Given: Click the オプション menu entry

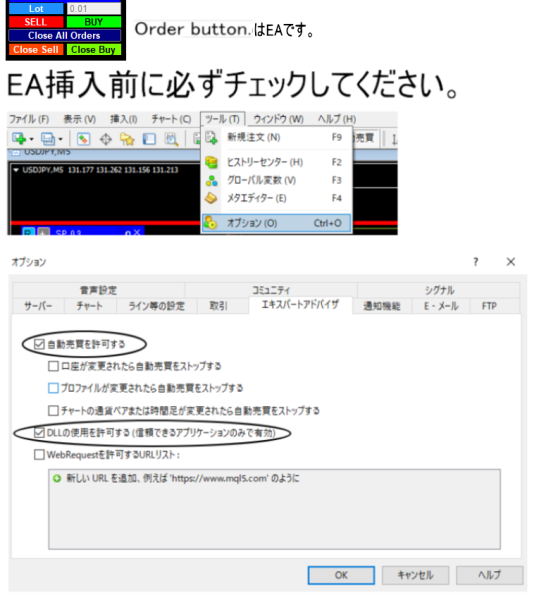Looking at the screenshot, I should coord(276,223).
